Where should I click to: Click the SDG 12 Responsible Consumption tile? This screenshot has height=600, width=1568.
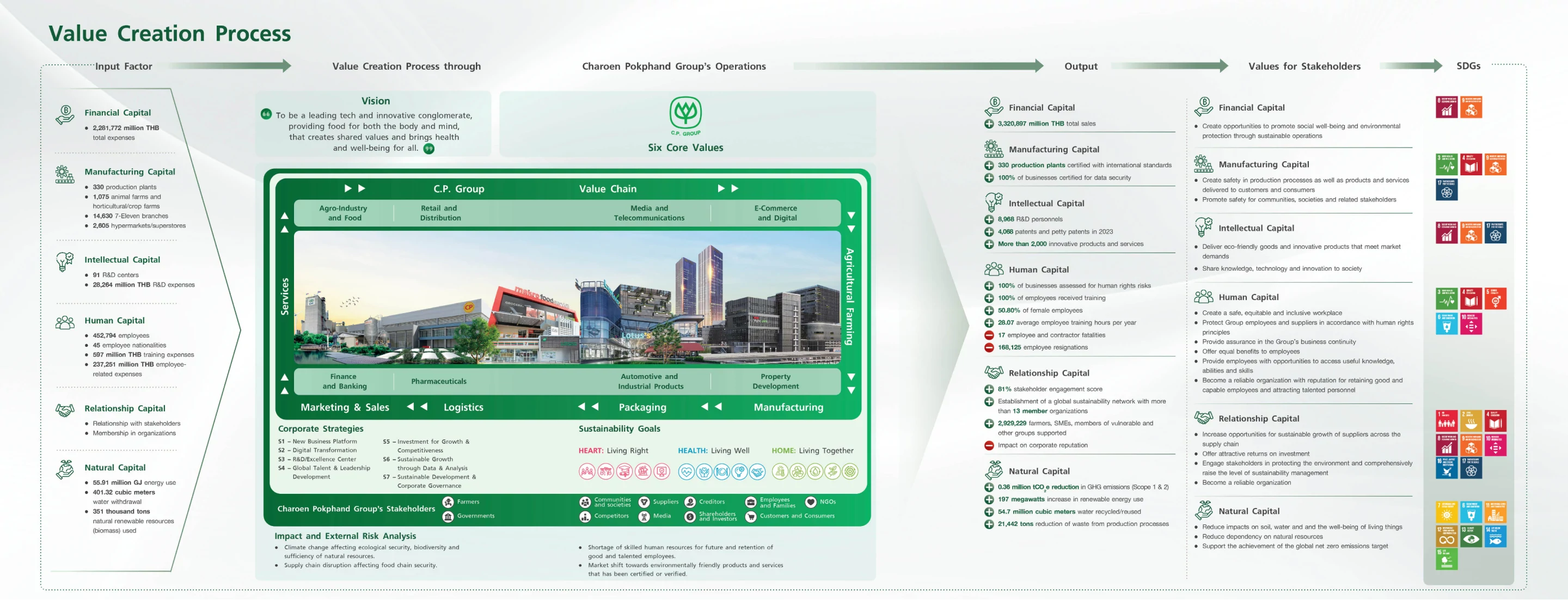pos(1447,536)
